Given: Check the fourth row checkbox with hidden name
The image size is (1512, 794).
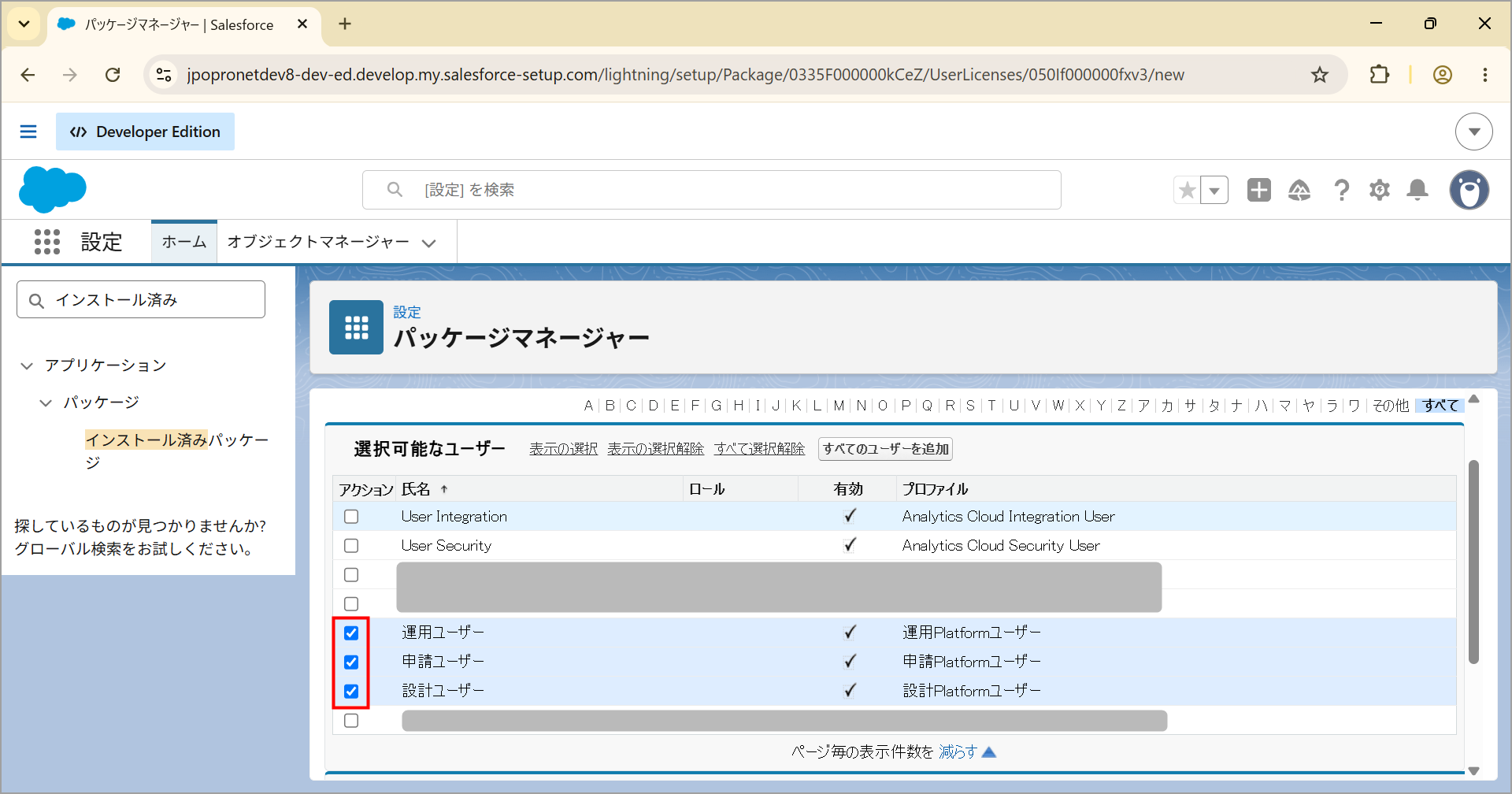Looking at the screenshot, I should coord(351,604).
